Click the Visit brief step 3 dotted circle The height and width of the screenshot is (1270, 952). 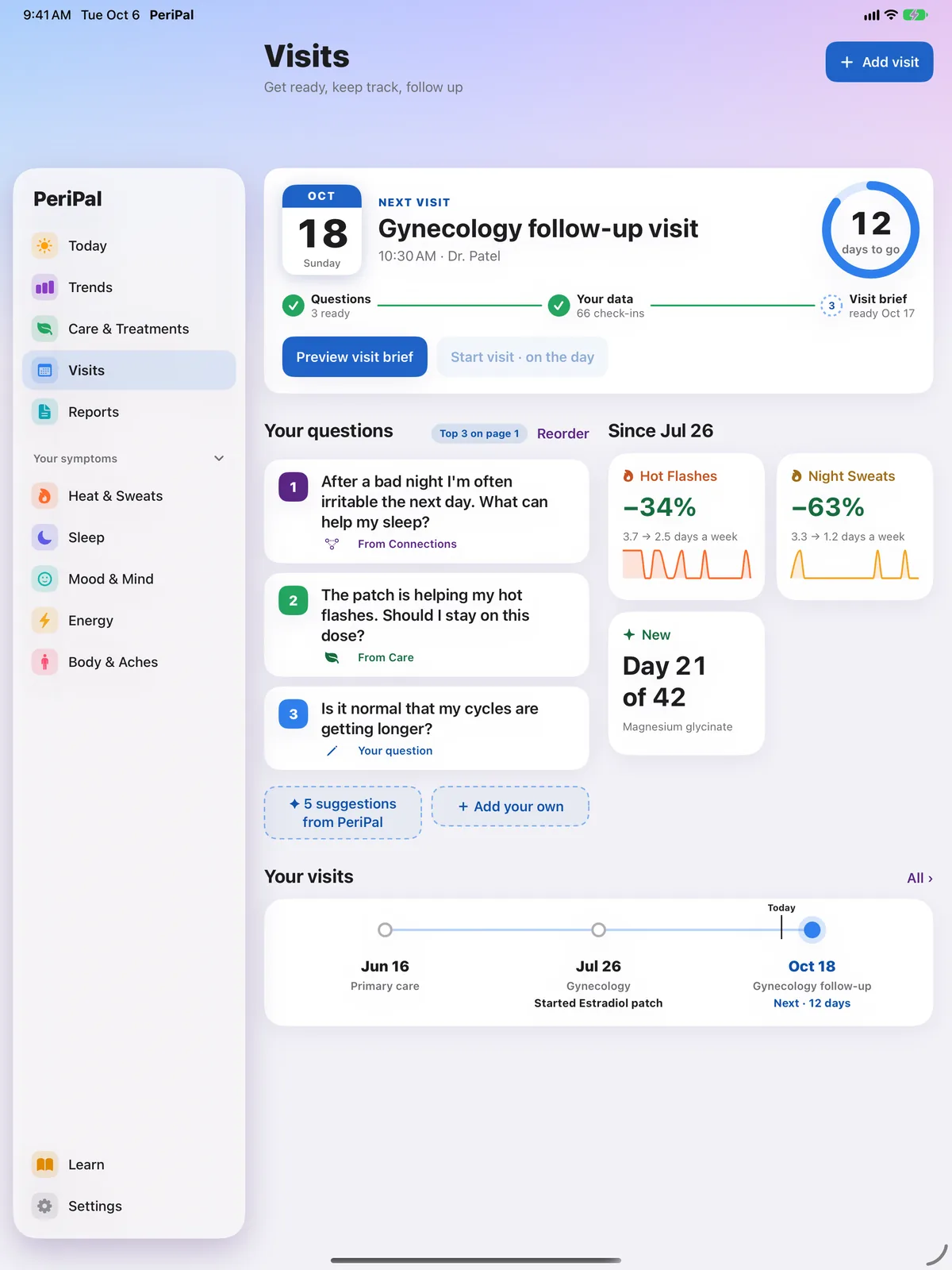[831, 306]
